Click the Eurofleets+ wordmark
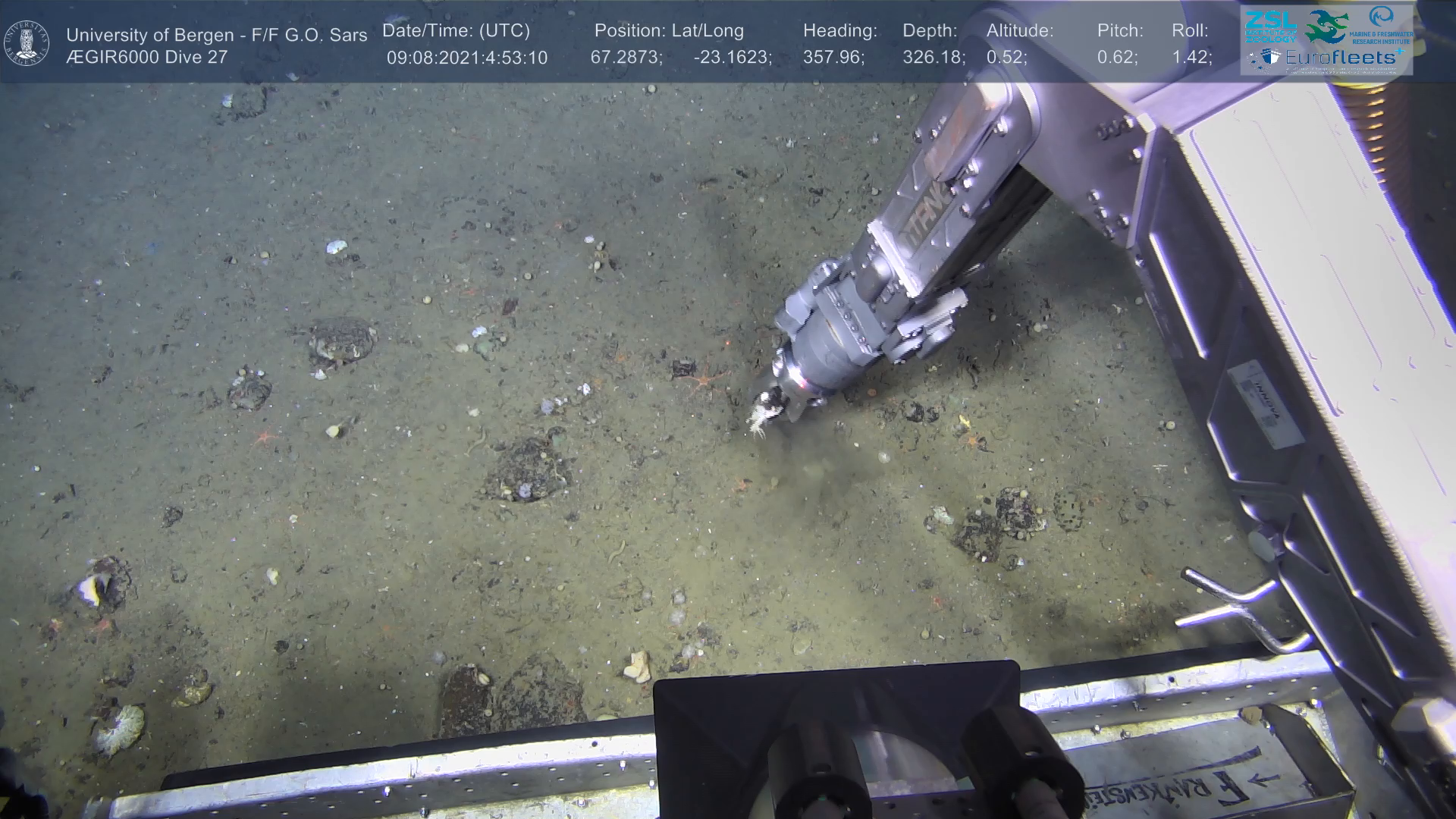This screenshot has height=819, width=1456. 1341,58
